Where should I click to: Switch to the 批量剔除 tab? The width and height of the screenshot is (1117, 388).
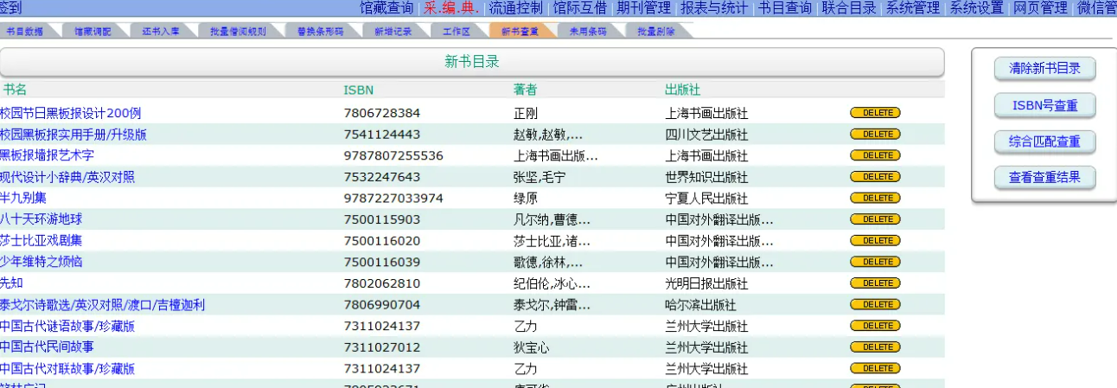click(x=657, y=31)
